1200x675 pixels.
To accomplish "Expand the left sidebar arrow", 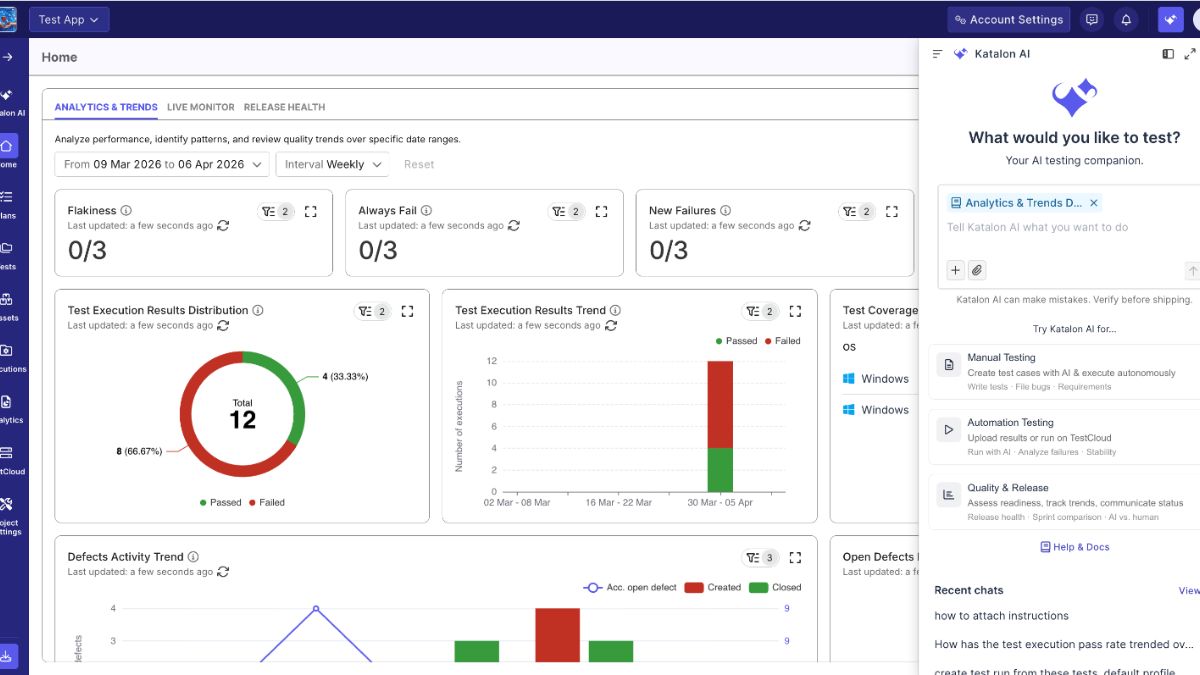I will pos(7,57).
